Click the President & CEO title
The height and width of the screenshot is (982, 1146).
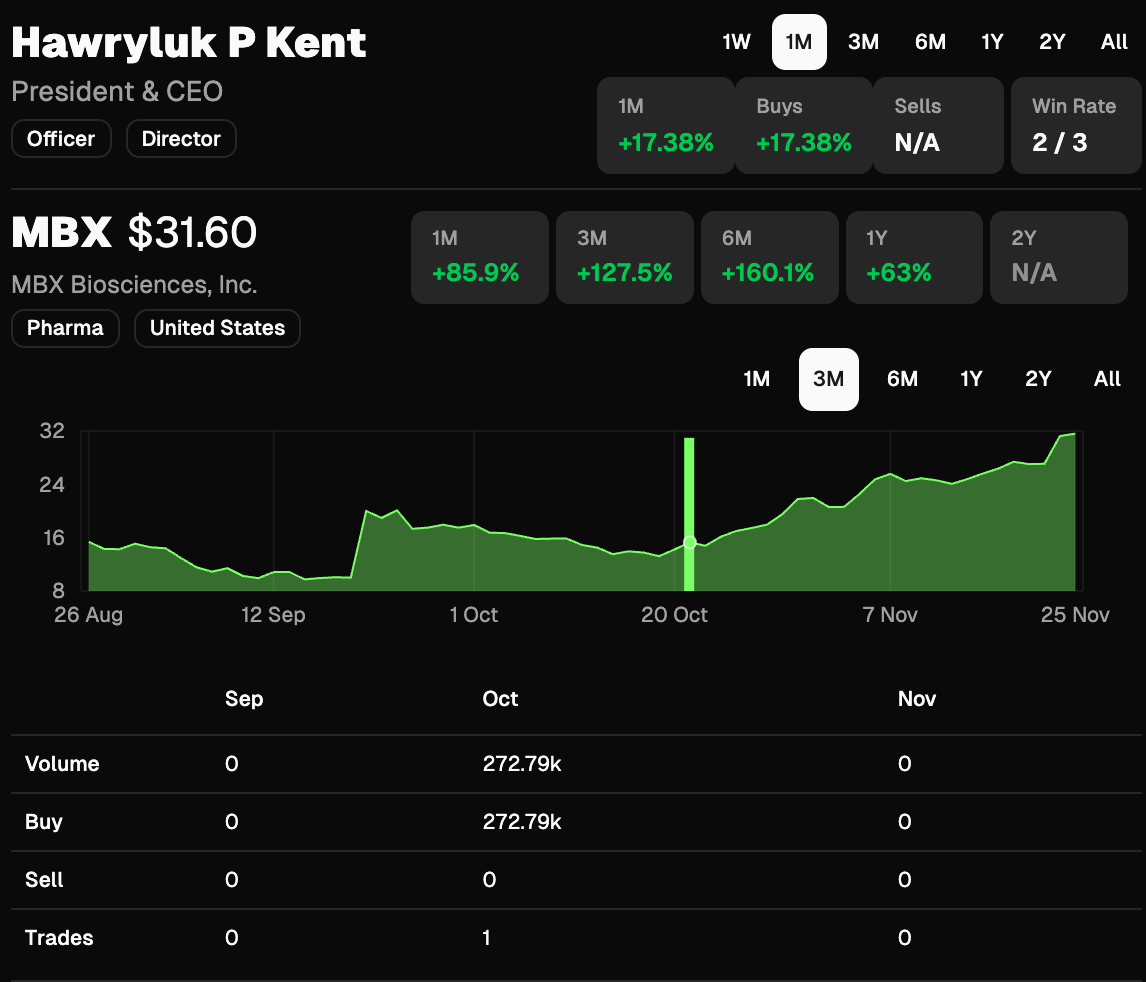pos(117,91)
